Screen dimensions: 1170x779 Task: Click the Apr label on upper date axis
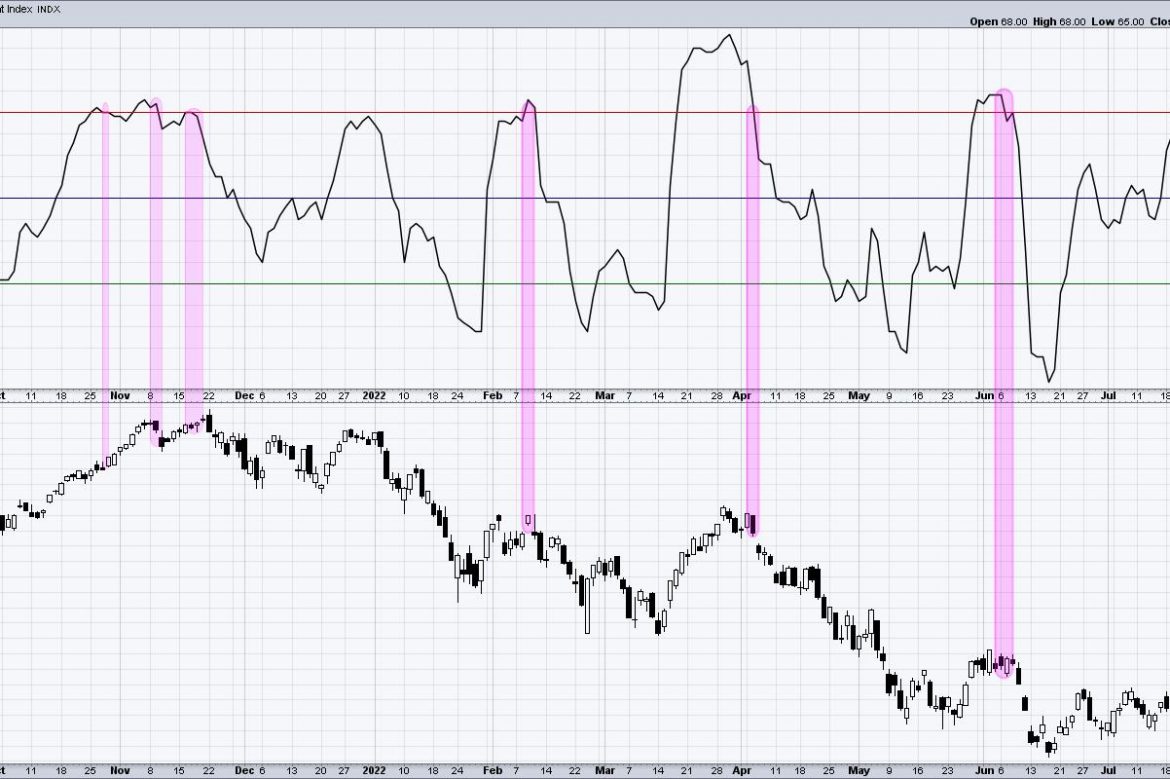742,396
